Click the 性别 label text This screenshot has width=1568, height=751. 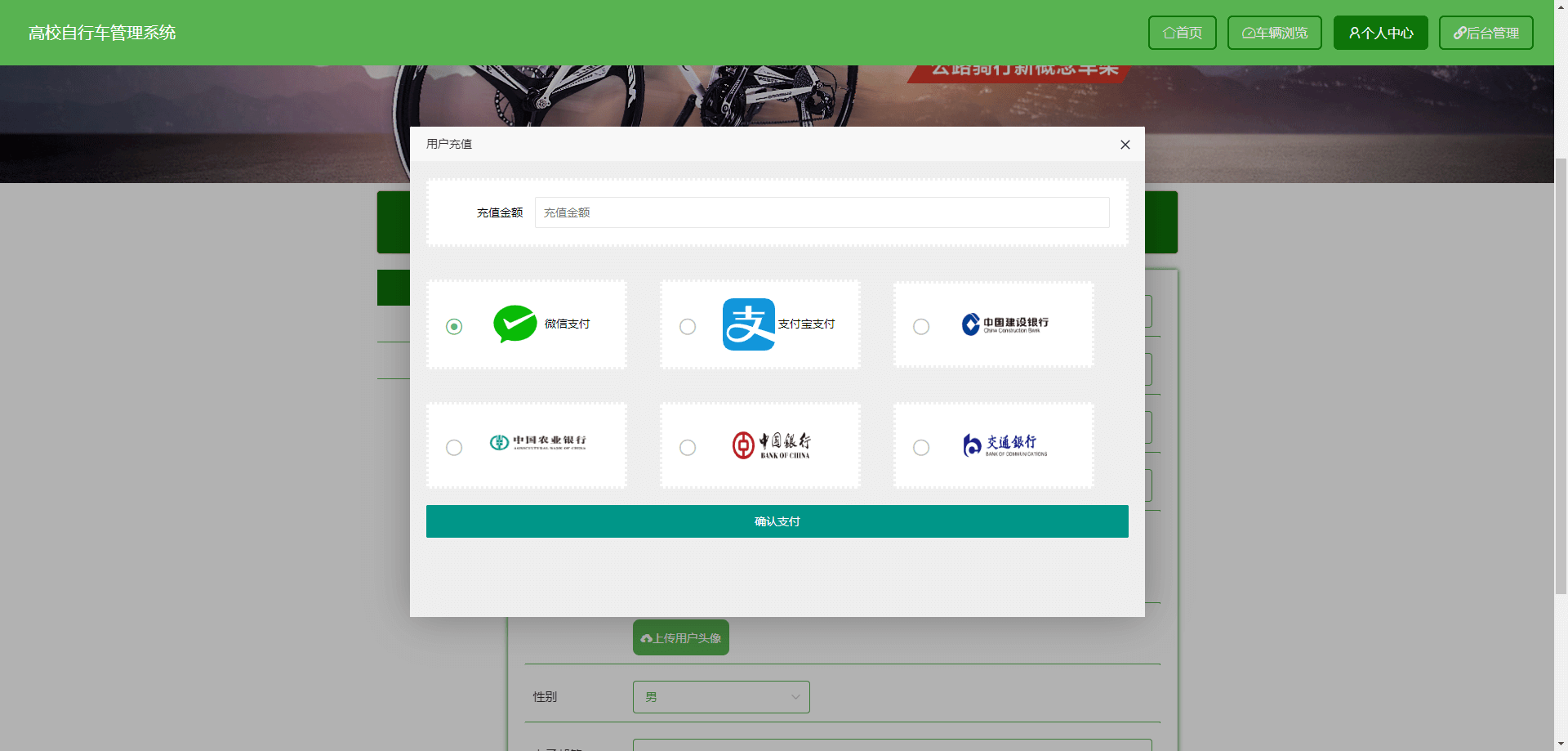[545, 697]
